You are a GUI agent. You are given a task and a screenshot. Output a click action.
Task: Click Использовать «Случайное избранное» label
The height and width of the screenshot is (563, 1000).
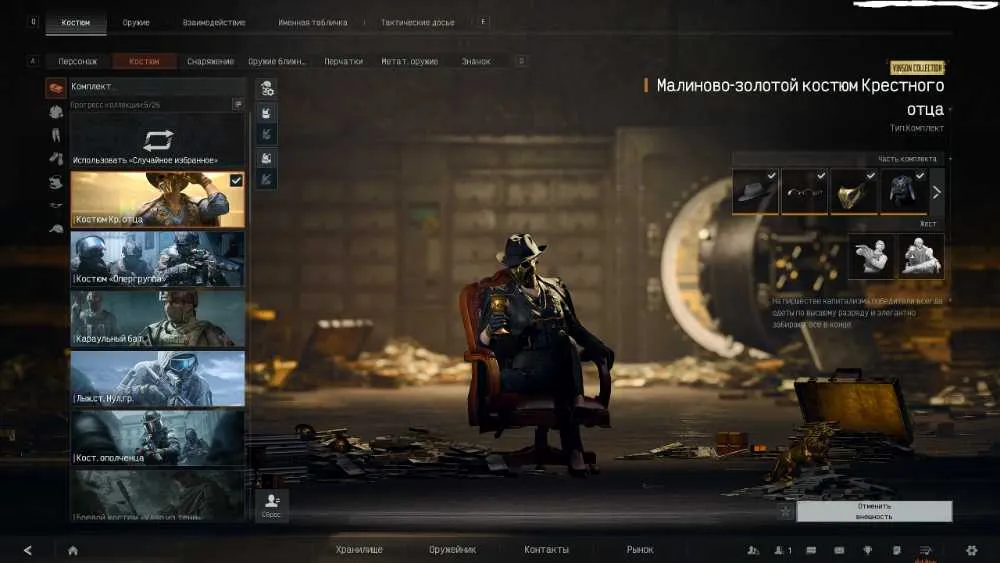pyautogui.click(x=145, y=160)
